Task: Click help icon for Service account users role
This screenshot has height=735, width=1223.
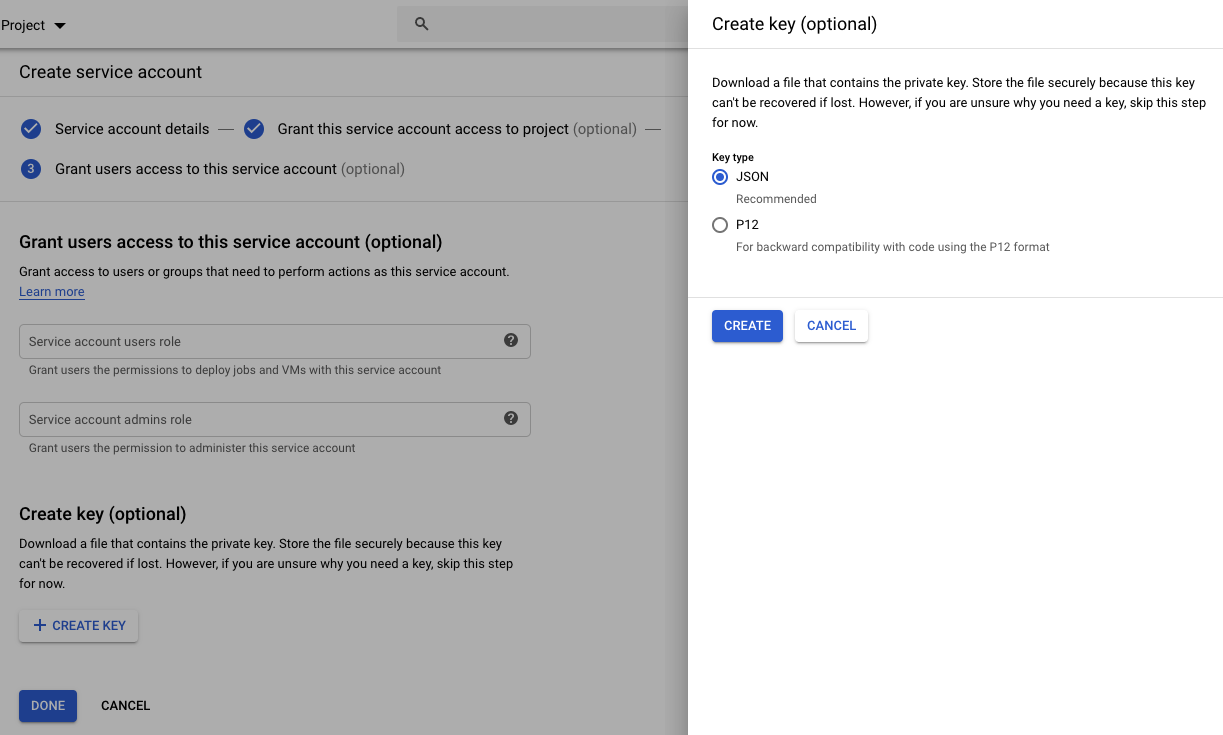Action: click(x=511, y=340)
